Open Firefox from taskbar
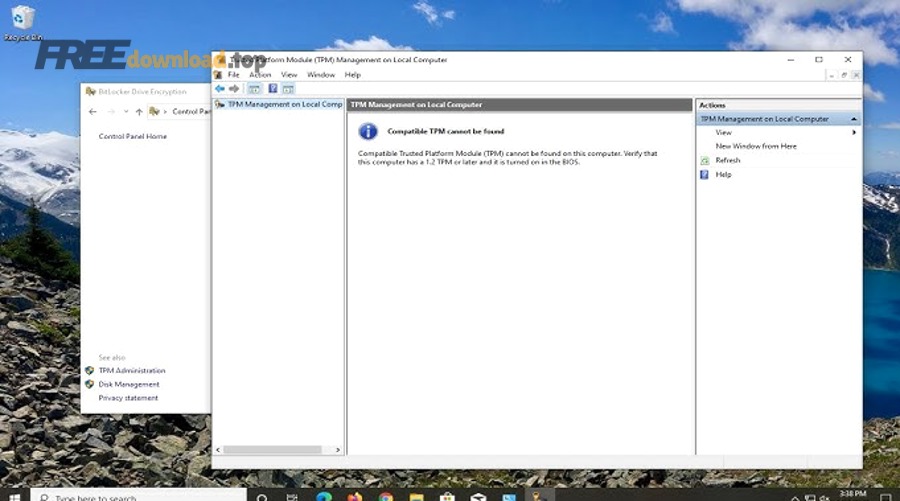The image size is (900, 501). pos(355,496)
